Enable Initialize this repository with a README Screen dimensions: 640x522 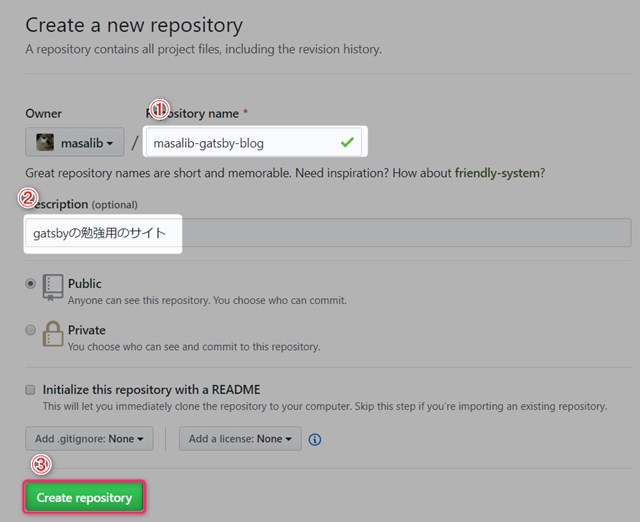coord(30,390)
